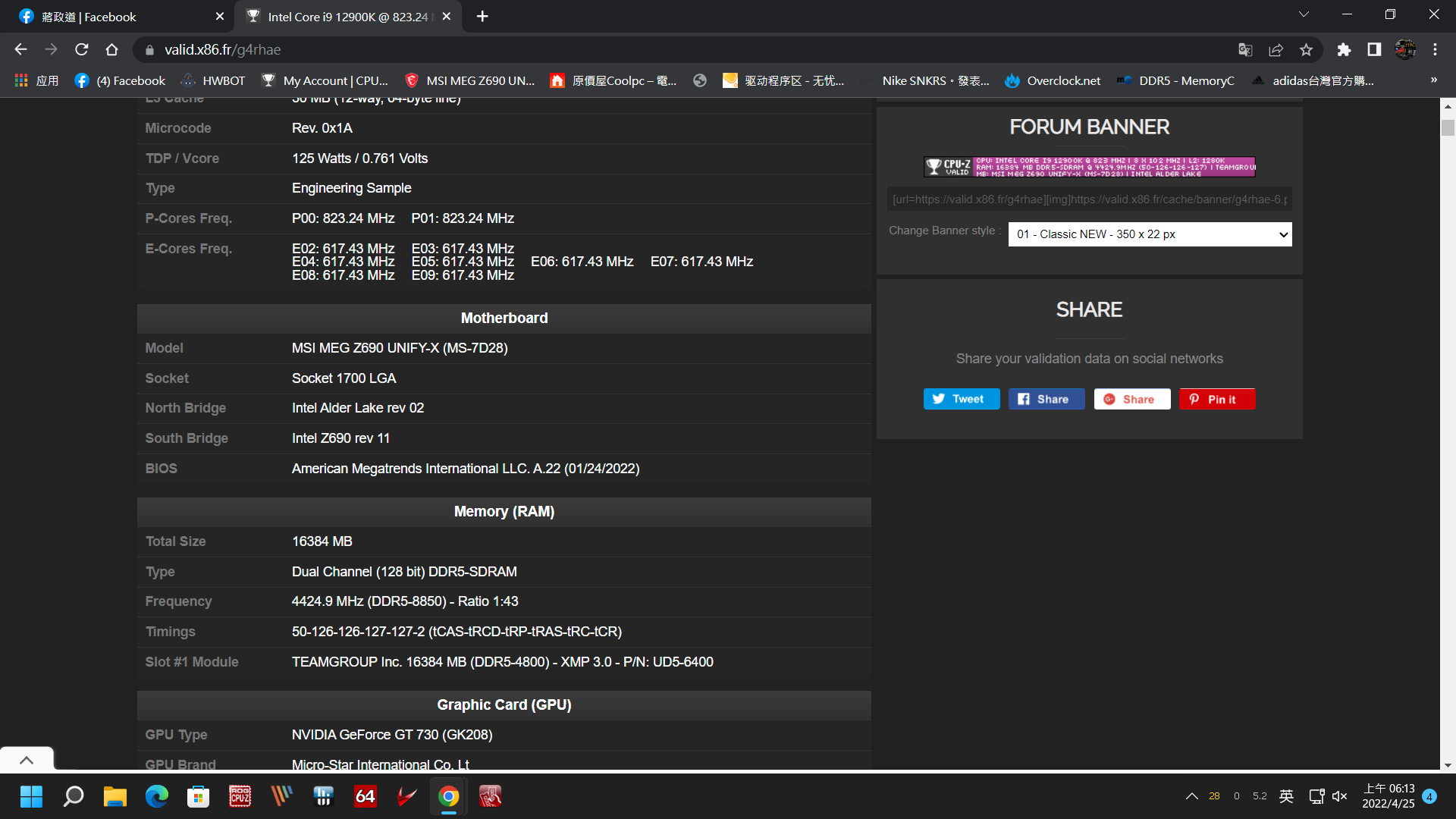Open the DDR5 - MemoryC bookmark
1456x819 pixels.
pos(1175,80)
